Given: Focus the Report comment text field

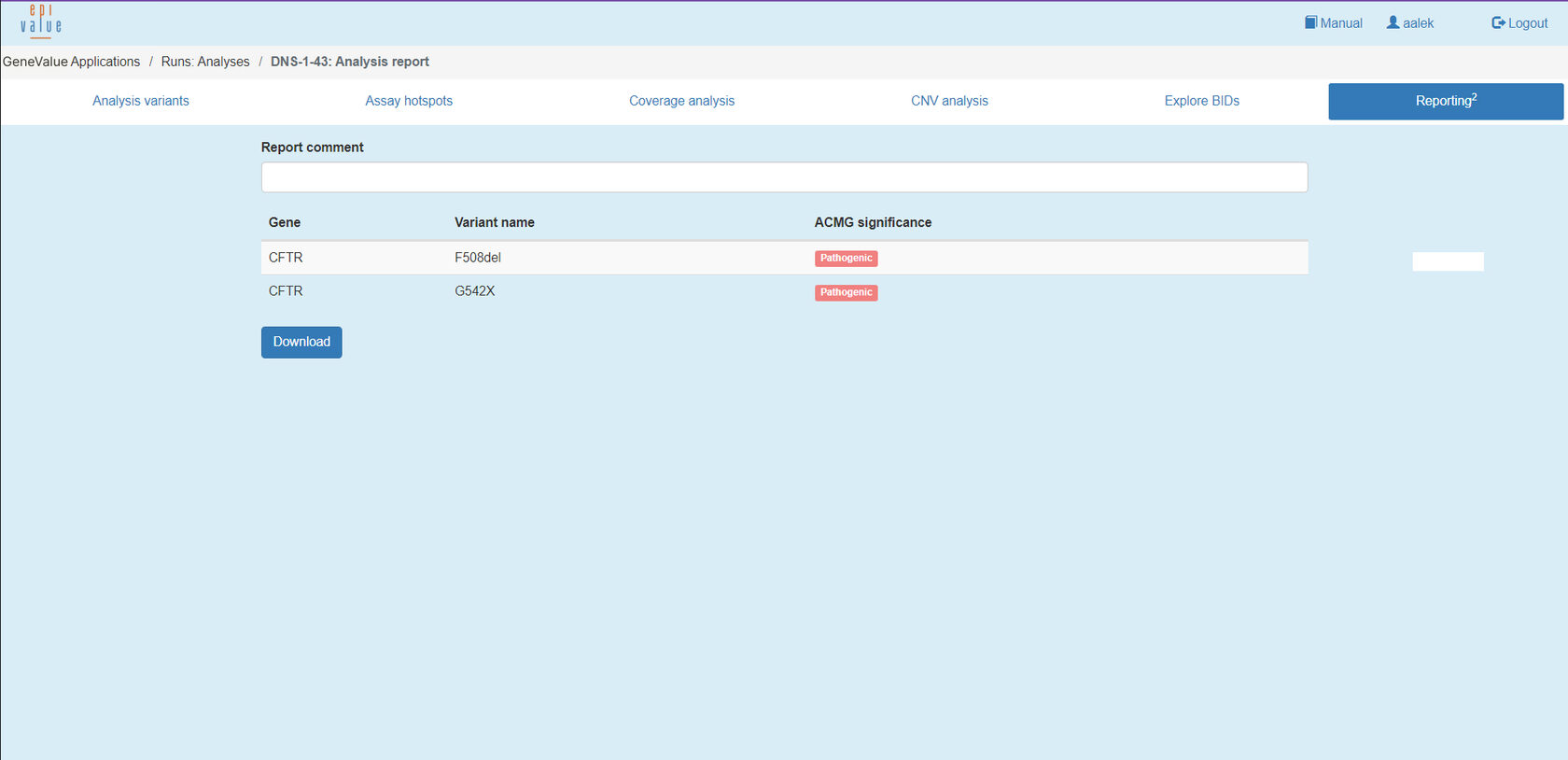Looking at the screenshot, I should (784, 177).
